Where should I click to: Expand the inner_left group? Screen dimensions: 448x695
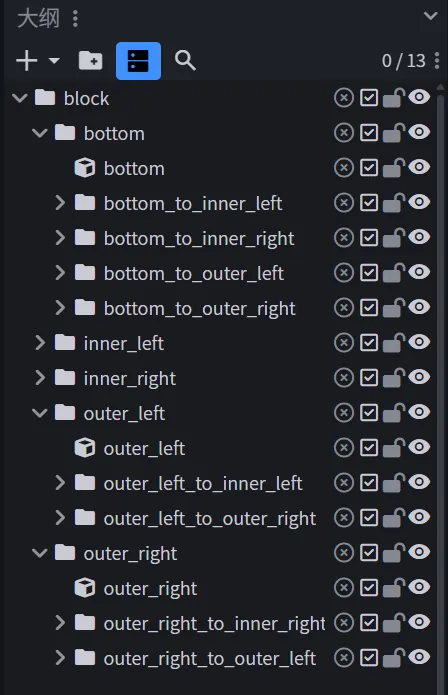(40, 343)
